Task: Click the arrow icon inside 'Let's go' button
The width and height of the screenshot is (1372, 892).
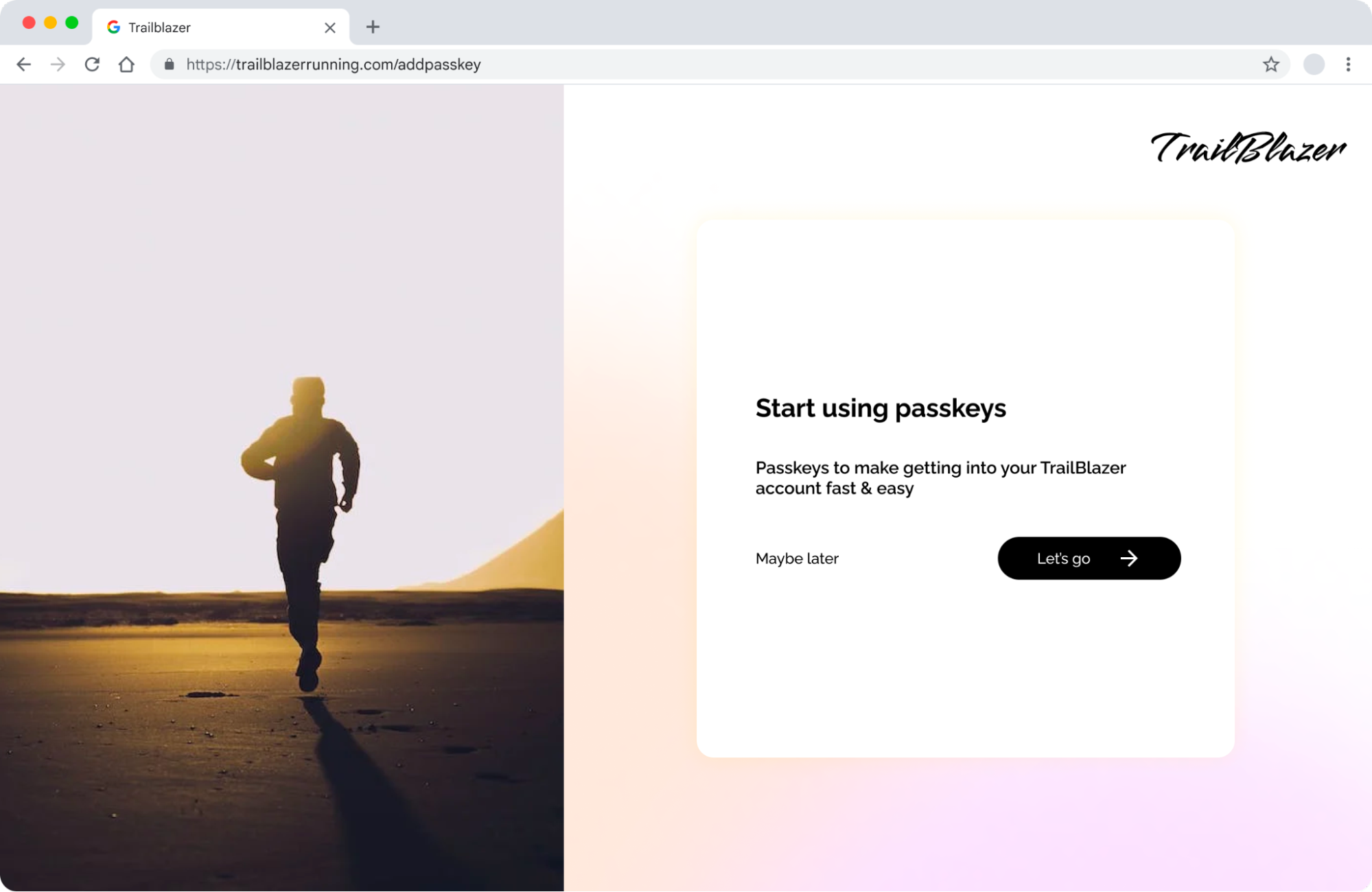Action: tap(1128, 558)
